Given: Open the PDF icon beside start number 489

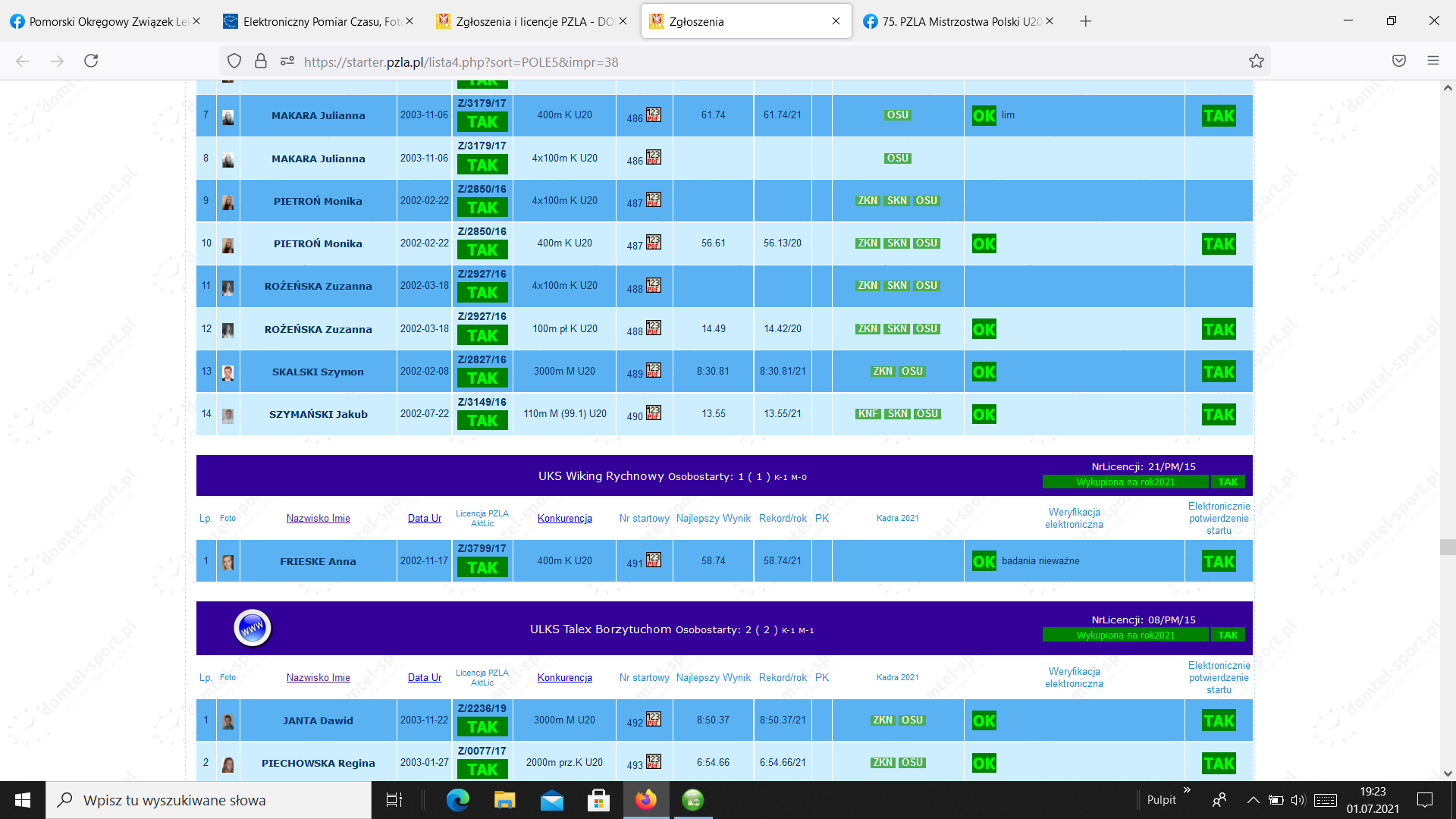Looking at the screenshot, I should [x=654, y=370].
